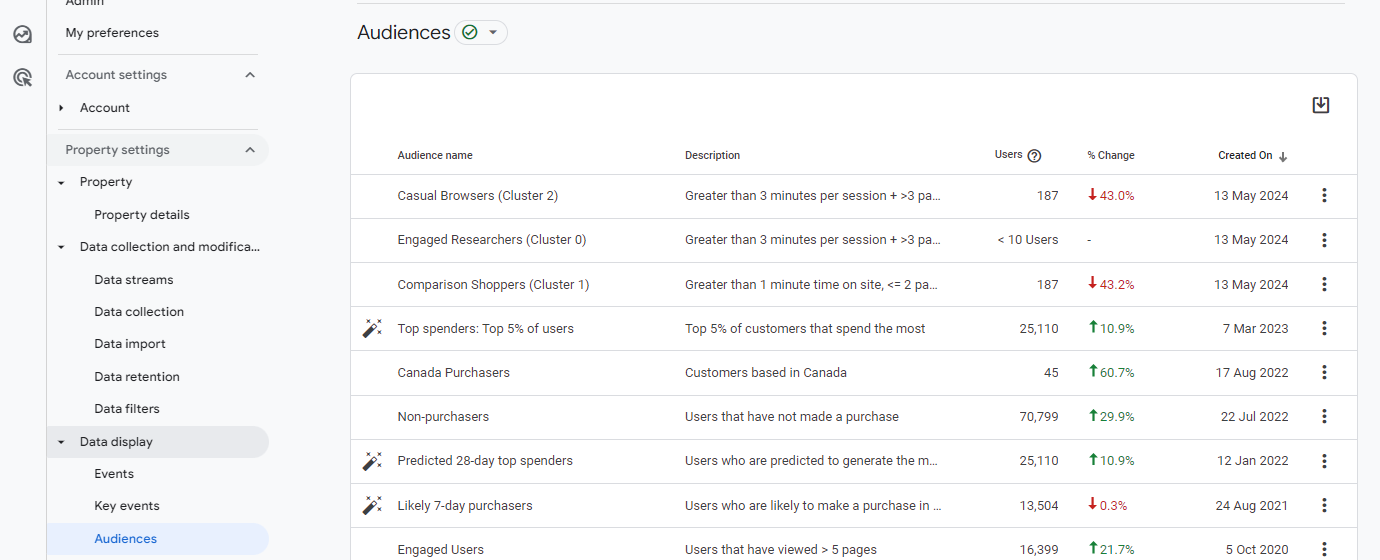Open Data import

coord(130,344)
